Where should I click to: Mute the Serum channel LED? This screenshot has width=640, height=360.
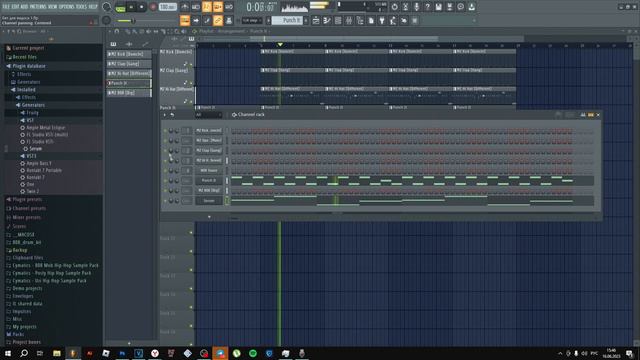coord(165,201)
